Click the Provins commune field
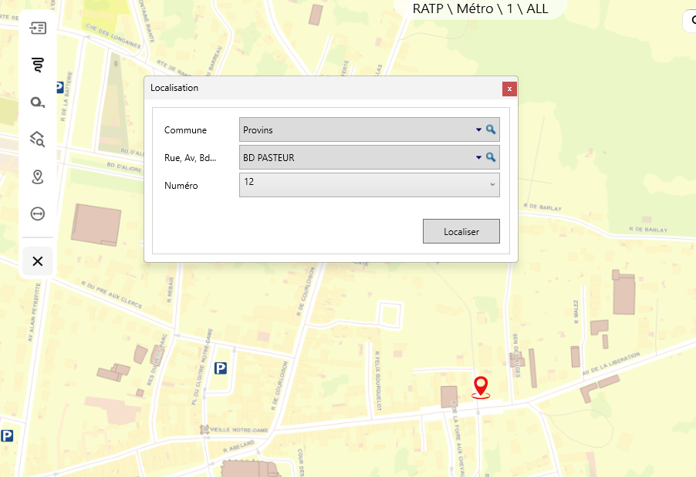Screen dimensions: 696x477 pos(355,130)
